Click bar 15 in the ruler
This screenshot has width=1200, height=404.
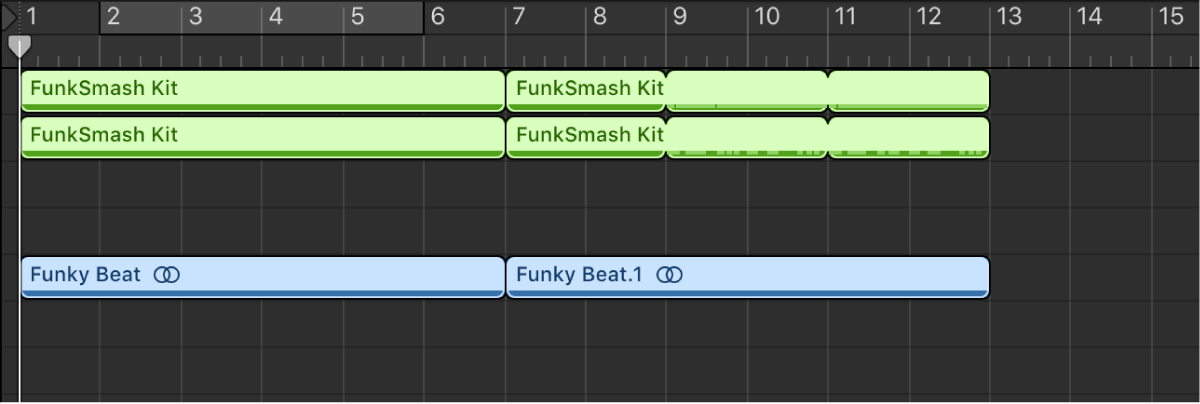[1169, 17]
